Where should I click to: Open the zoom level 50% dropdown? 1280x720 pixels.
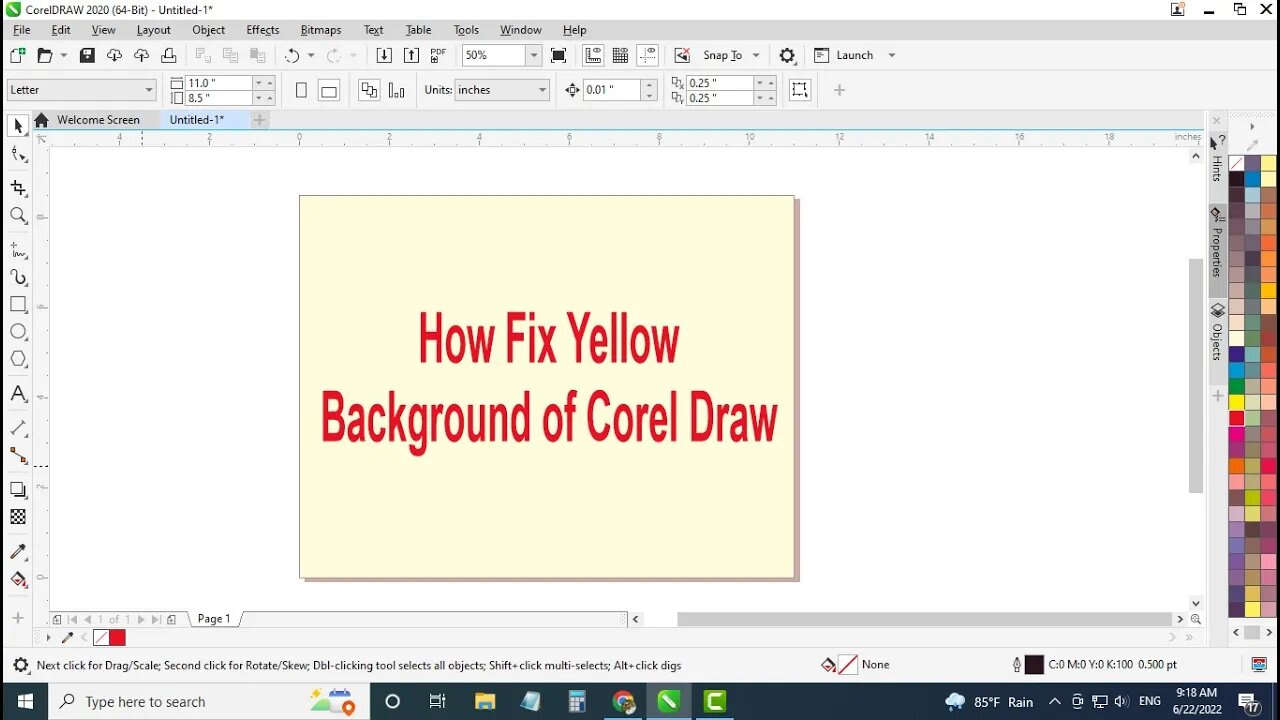(x=534, y=55)
